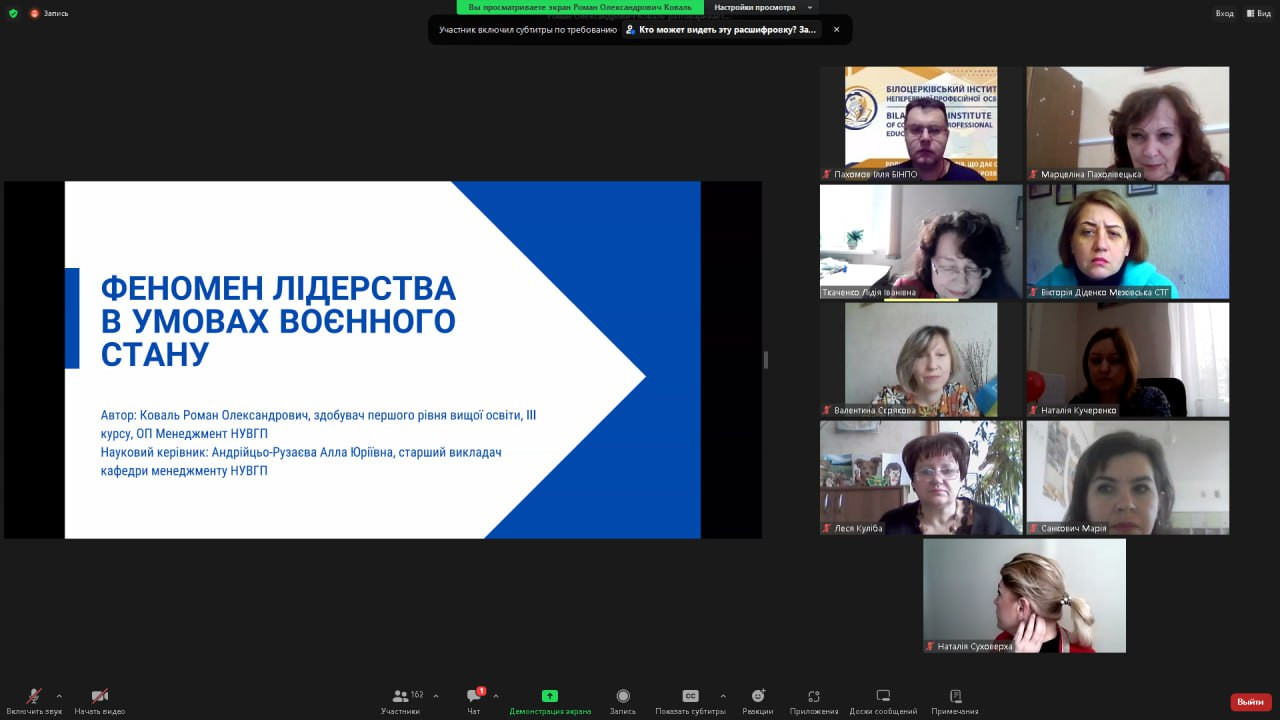
Task: Click the Участник включил субтитры по требованию text
Action: pos(528,30)
